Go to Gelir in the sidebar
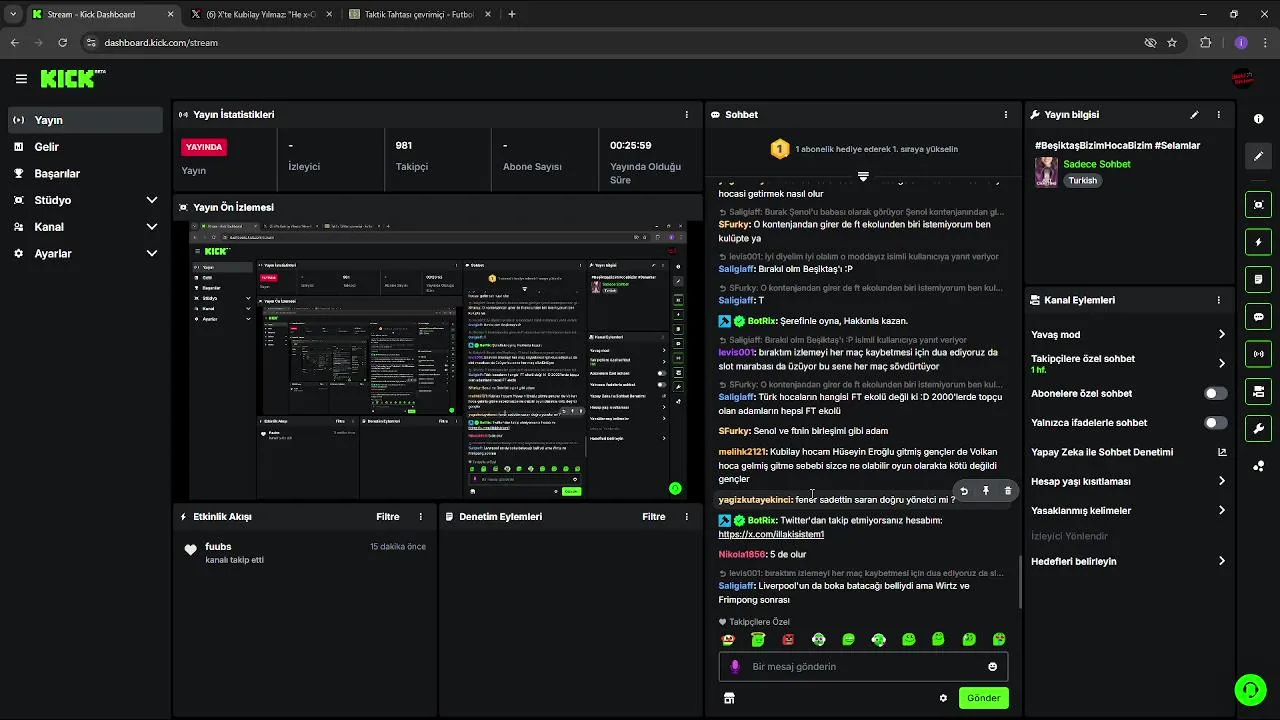Viewport: 1280px width, 720px height. [85, 147]
